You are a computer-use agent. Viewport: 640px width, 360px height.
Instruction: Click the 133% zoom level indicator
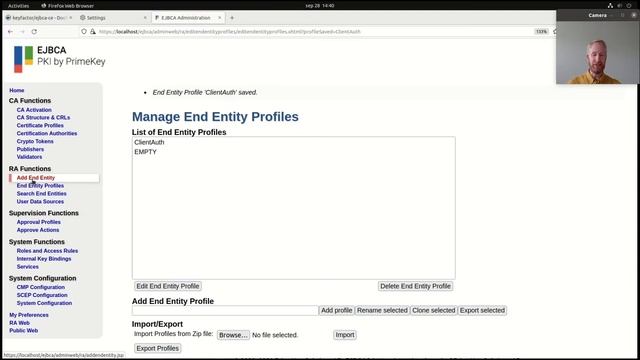[x=541, y=31]
